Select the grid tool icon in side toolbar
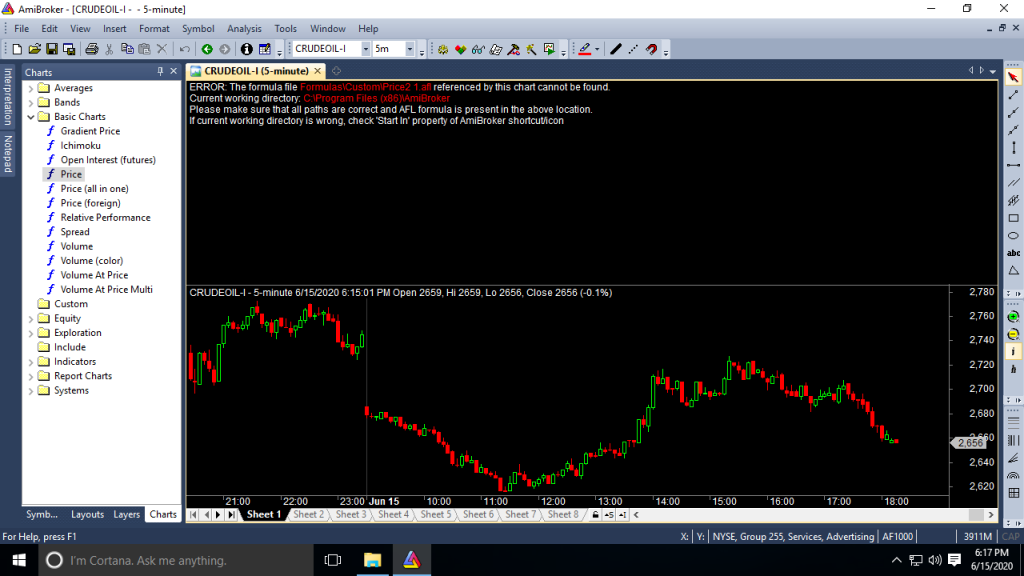1024x576 pixels. click(1013, 493)
